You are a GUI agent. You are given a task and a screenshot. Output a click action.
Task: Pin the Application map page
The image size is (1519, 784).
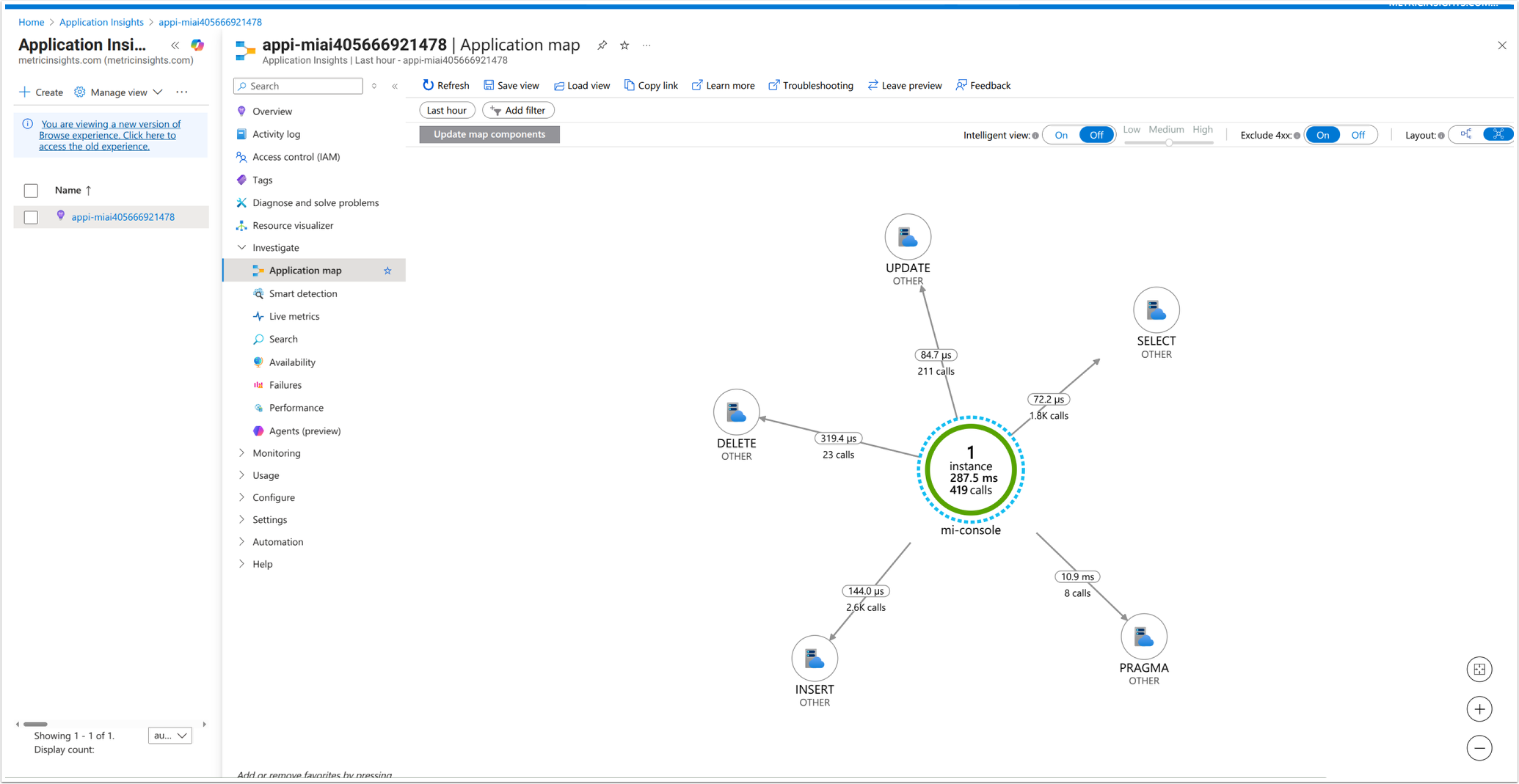point(602,45)
